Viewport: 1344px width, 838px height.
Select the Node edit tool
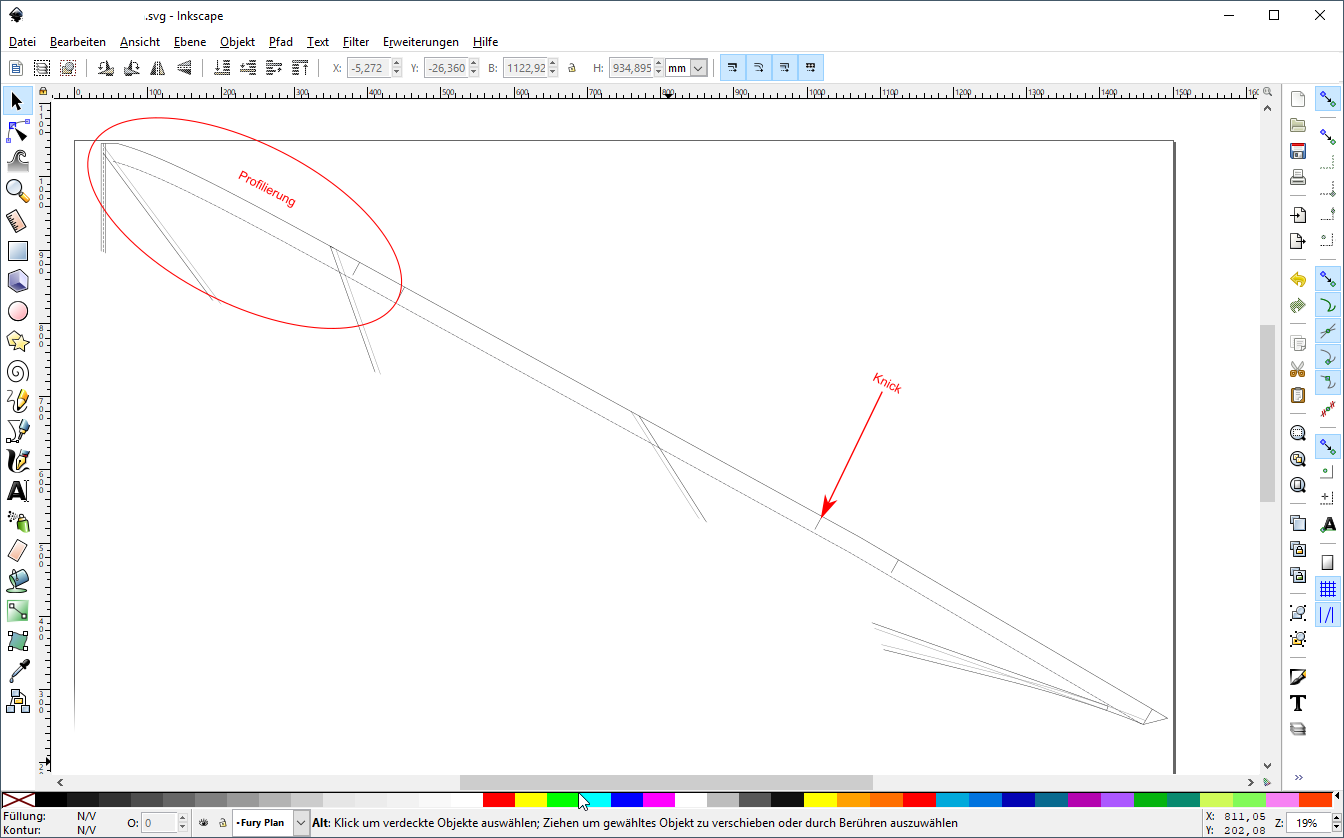[x=18, y=131]
